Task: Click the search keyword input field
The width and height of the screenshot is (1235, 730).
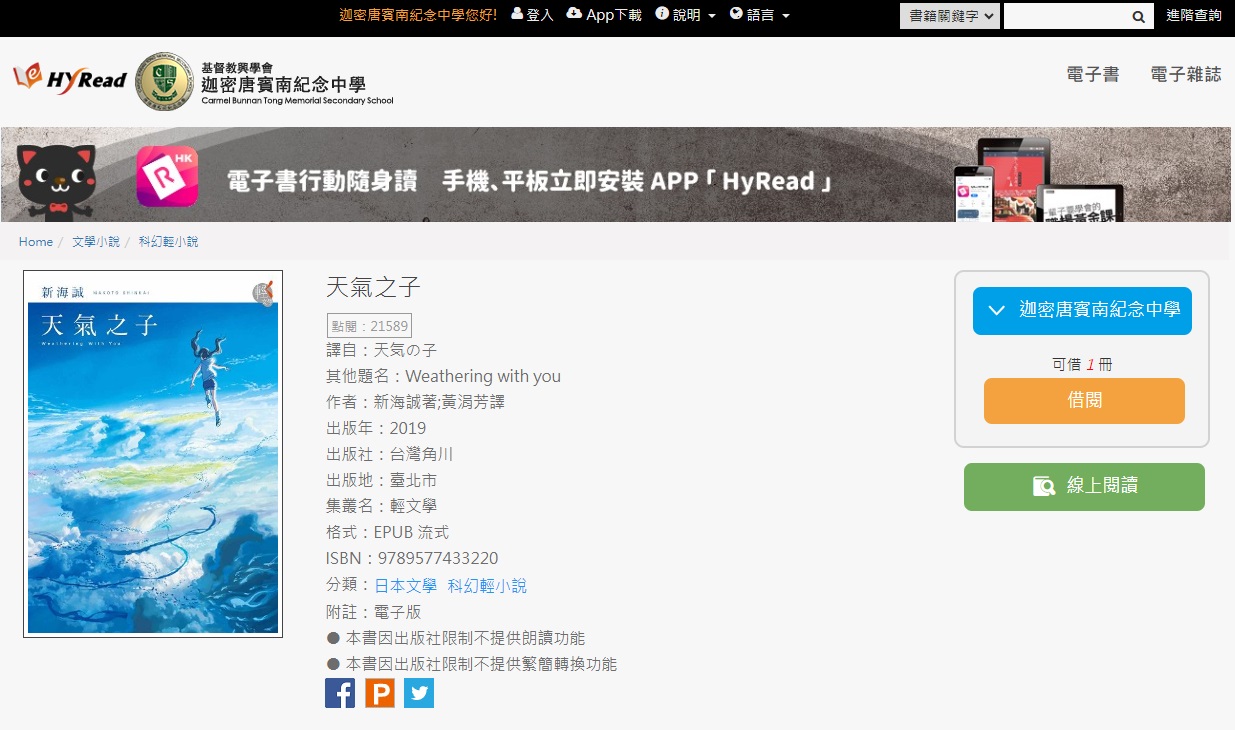Action: (1066, 16)
